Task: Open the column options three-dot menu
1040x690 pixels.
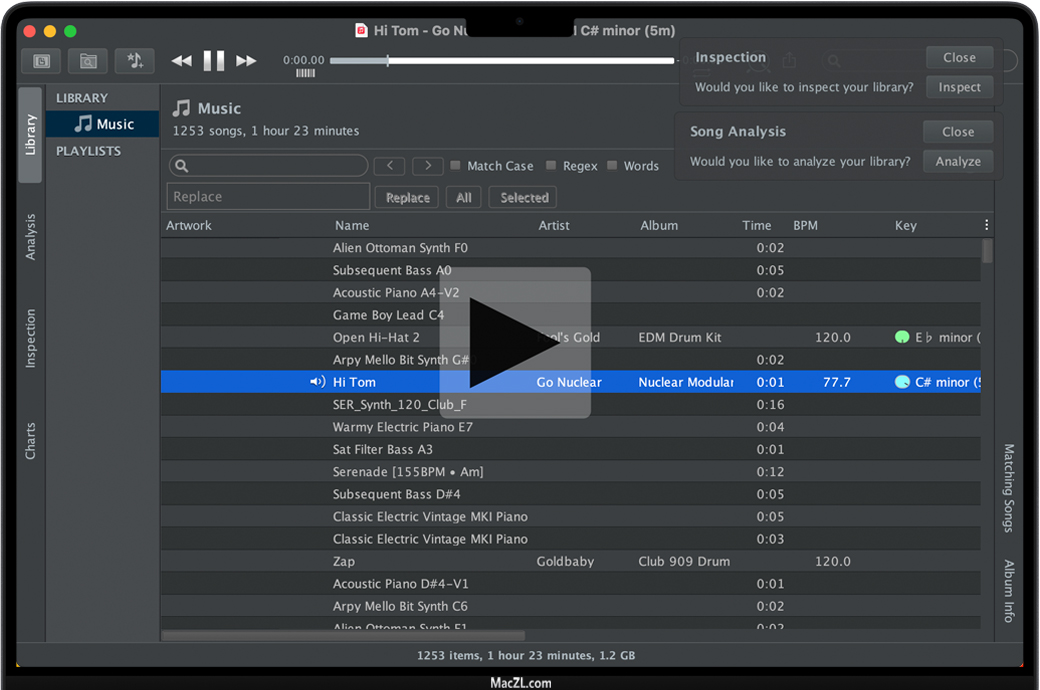Action: click(986, 225)
